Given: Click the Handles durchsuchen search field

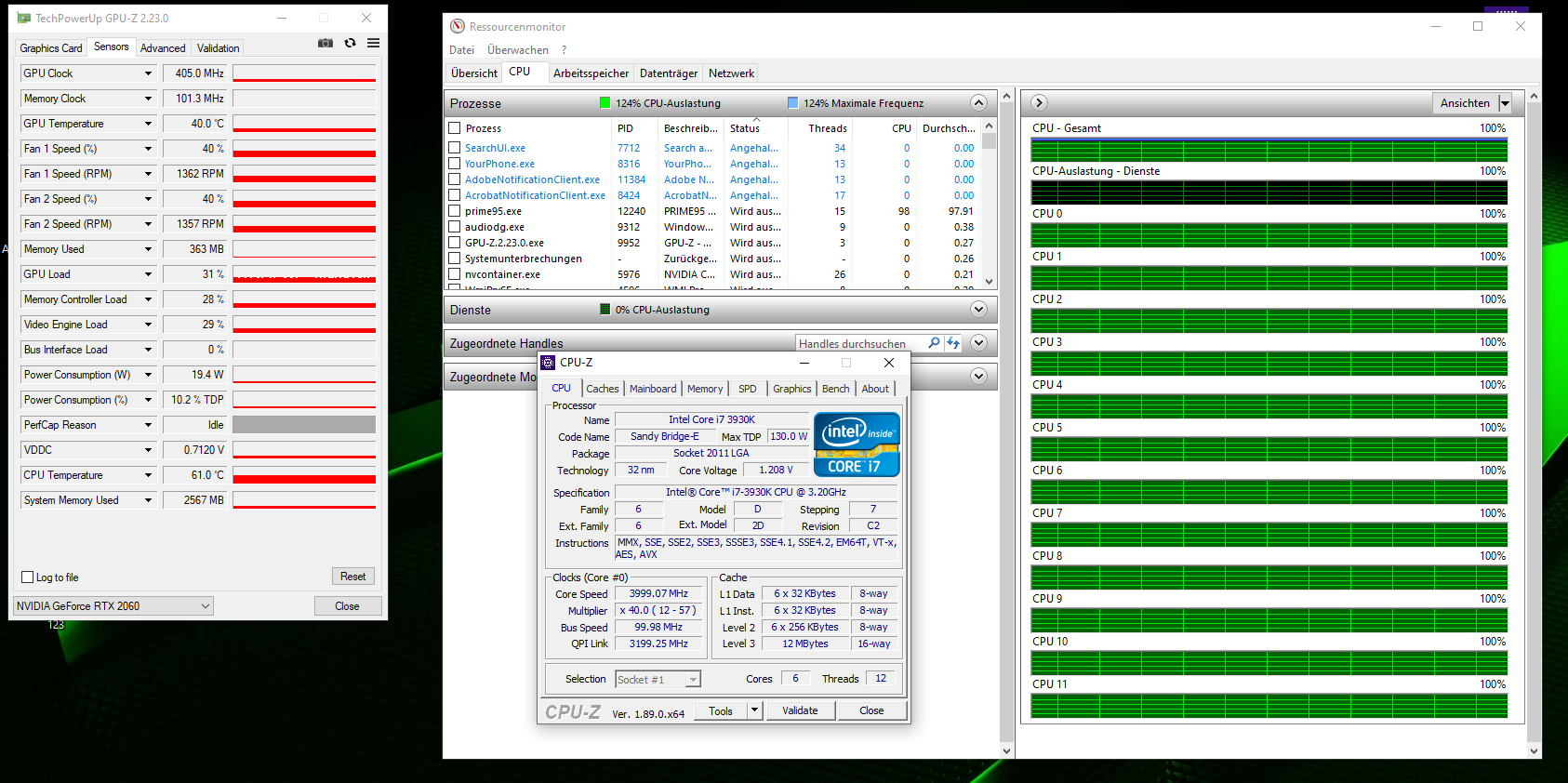Looking at the screenshot, I should coord(860,343).
